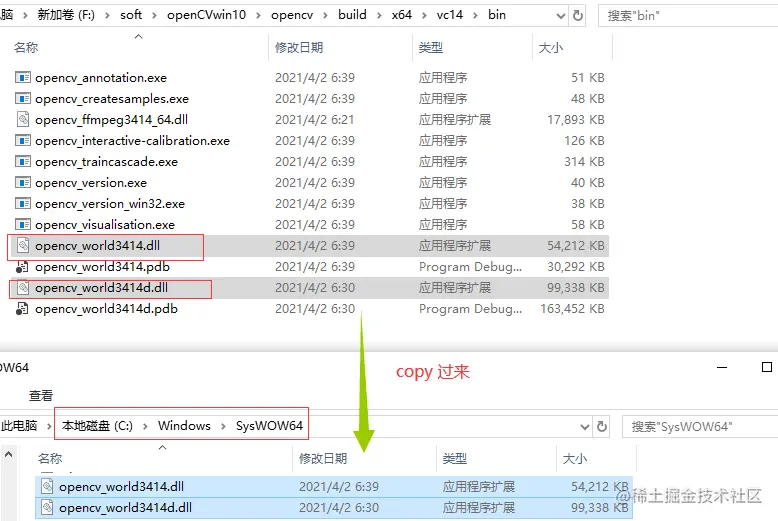Select file name opencv_version.exe
The height and width of the screenshot is (521, 778).
click(x=91, y=183)
